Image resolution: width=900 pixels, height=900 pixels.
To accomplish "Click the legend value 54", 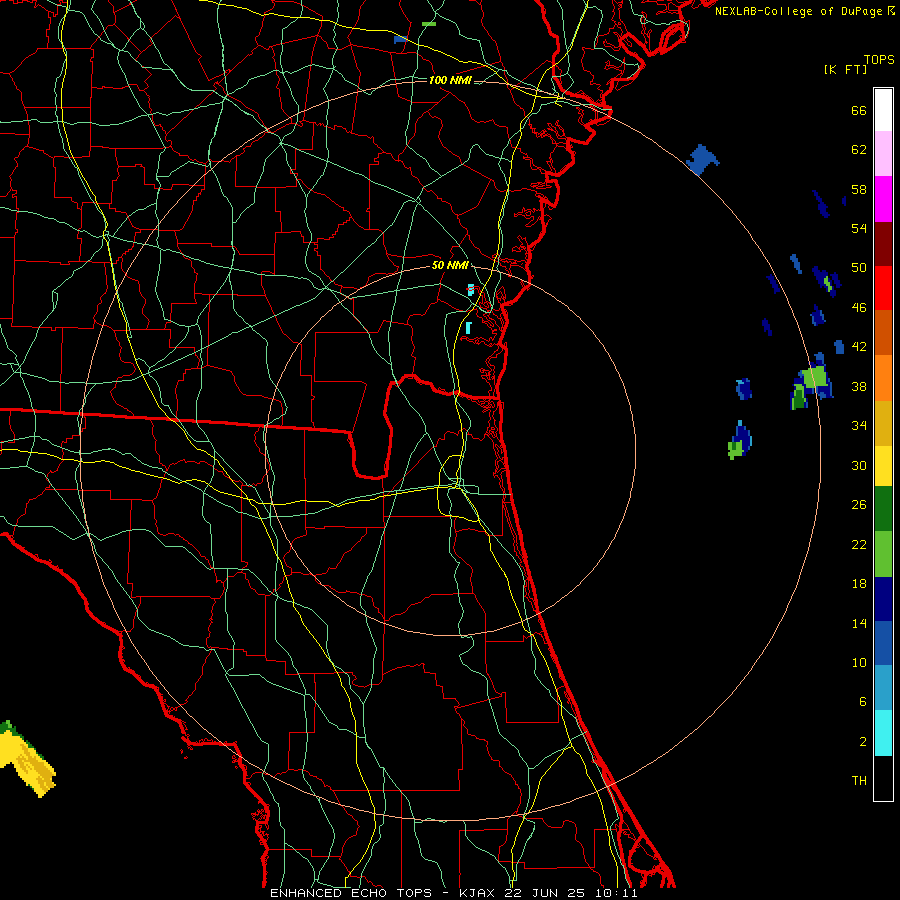I will tap(859, 228).
